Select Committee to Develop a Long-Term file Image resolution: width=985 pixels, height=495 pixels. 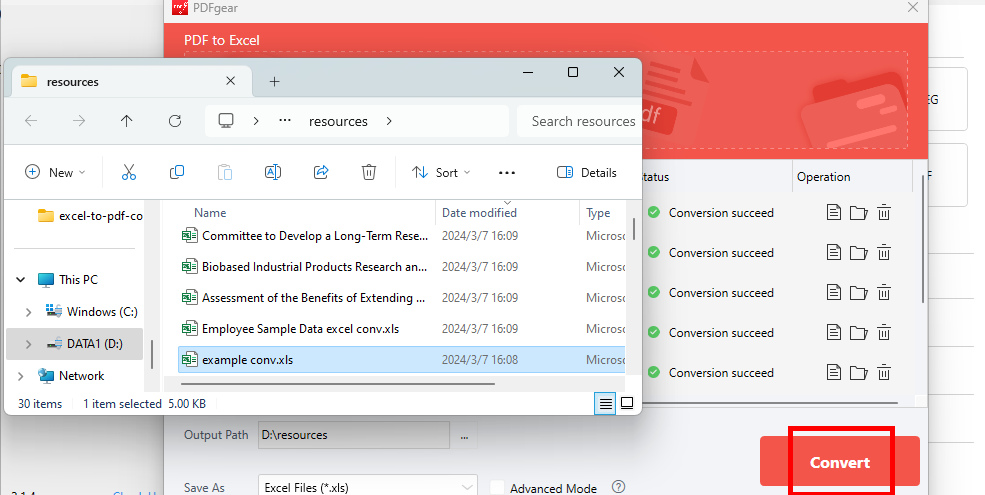click(x=402, y=236)
